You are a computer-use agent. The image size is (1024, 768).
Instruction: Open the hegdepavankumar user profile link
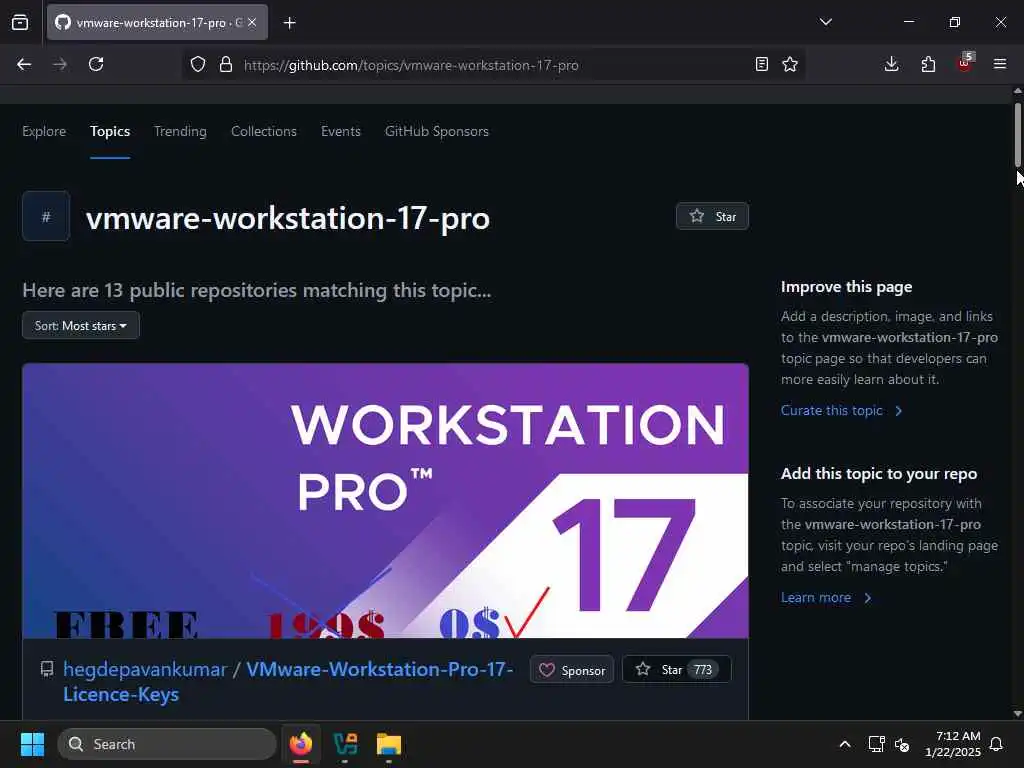(x=145, y=669)
